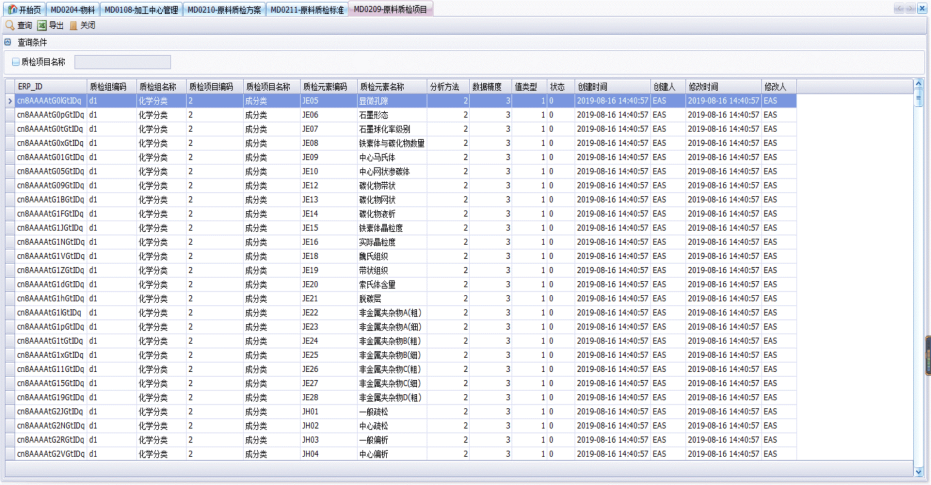
Task: Select cell JE13 element code
Action: pos(329,200)
